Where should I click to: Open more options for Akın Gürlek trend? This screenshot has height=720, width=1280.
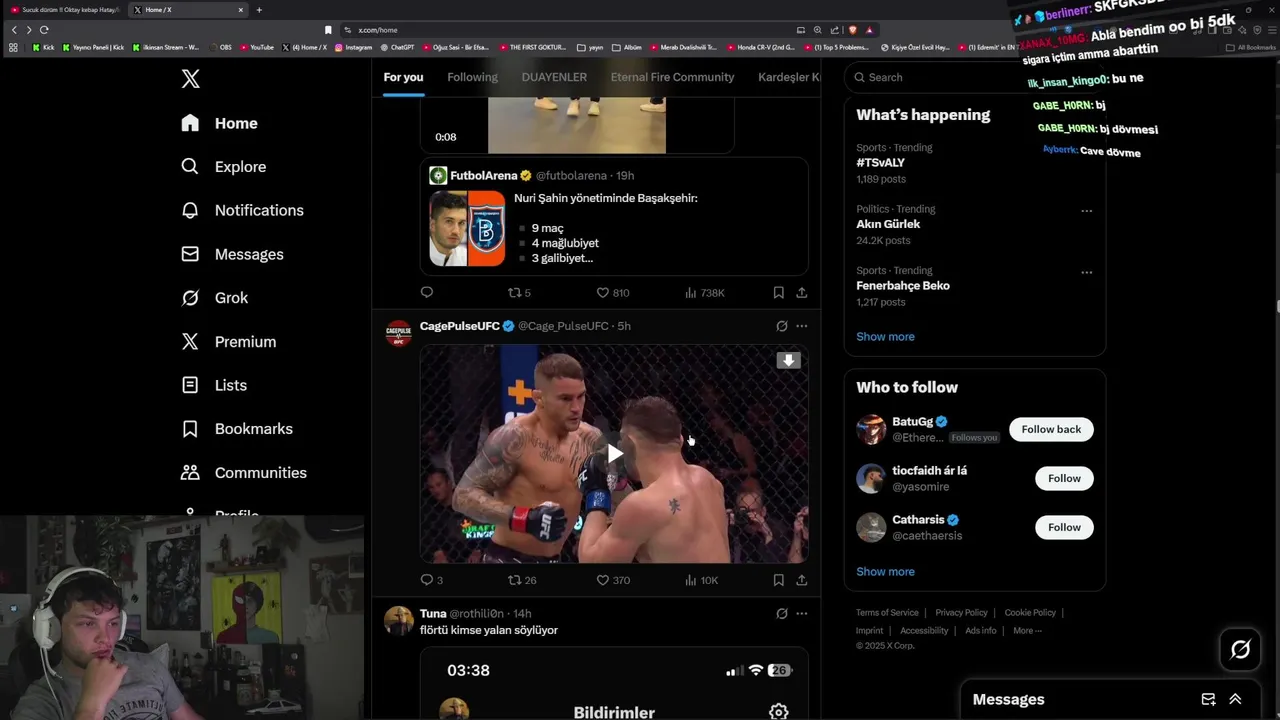pos(1086,211)
